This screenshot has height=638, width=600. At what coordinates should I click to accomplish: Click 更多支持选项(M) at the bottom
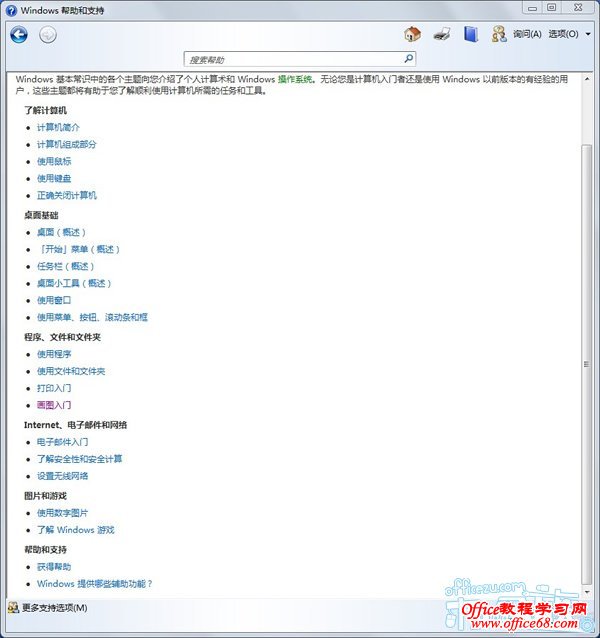pyautogui.click(x=55, y=608)
